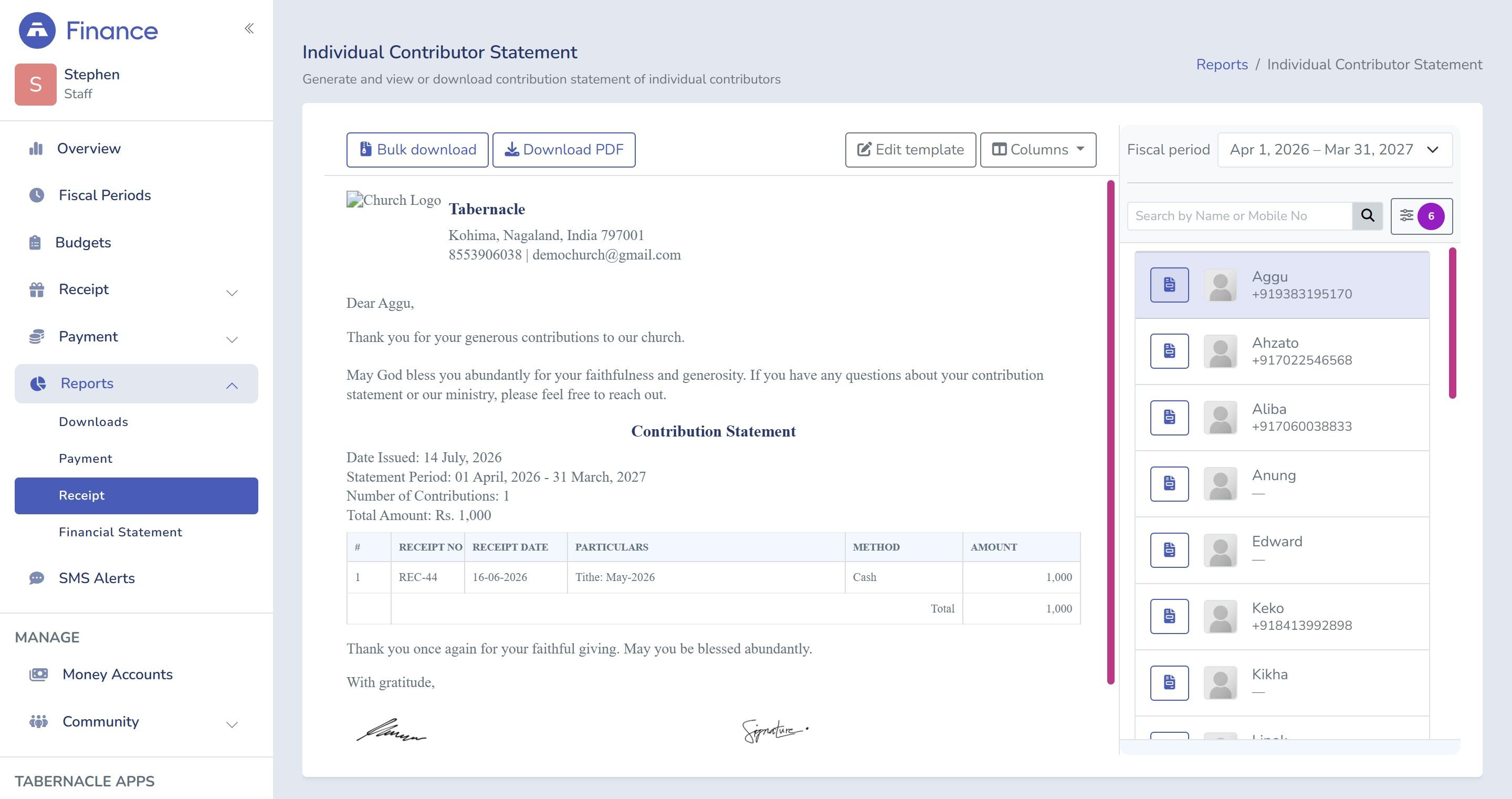This screenshot has height=799, width=1512.
Task: Click the statement preview scrollbar
Action: coord(1110,432)
